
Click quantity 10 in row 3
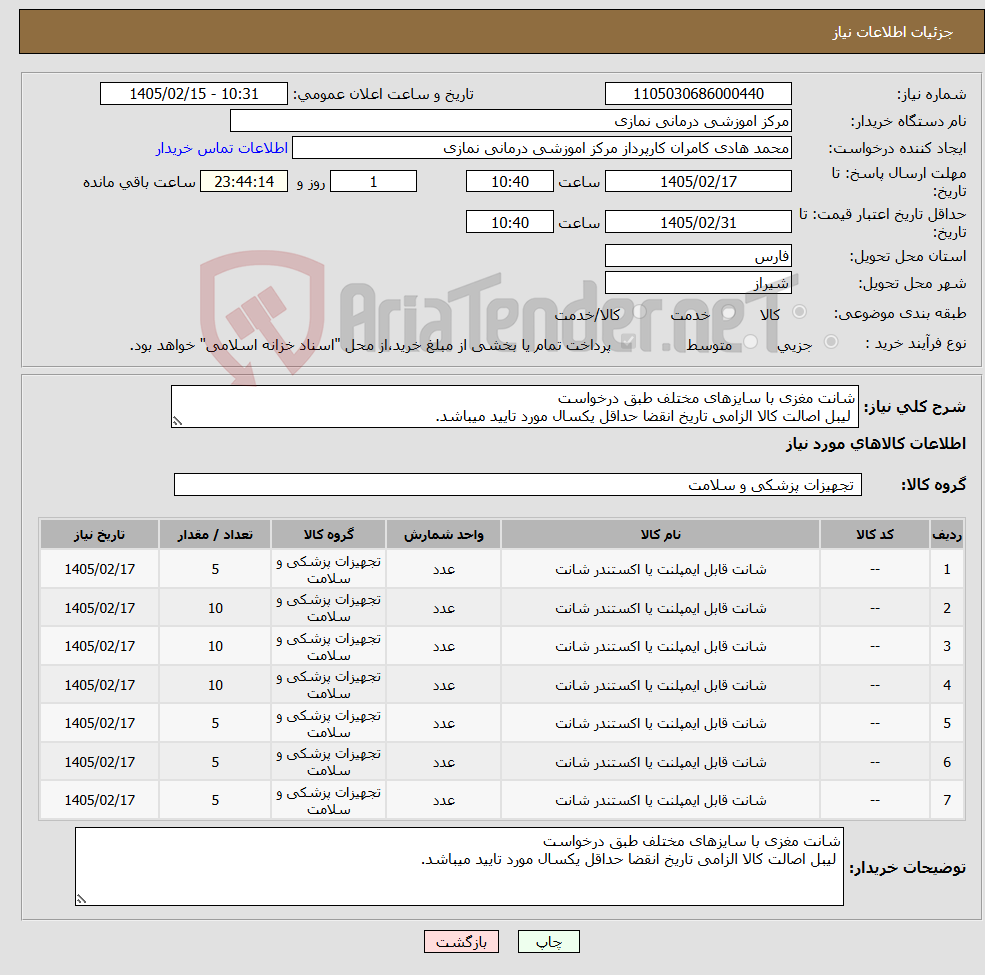215,646
